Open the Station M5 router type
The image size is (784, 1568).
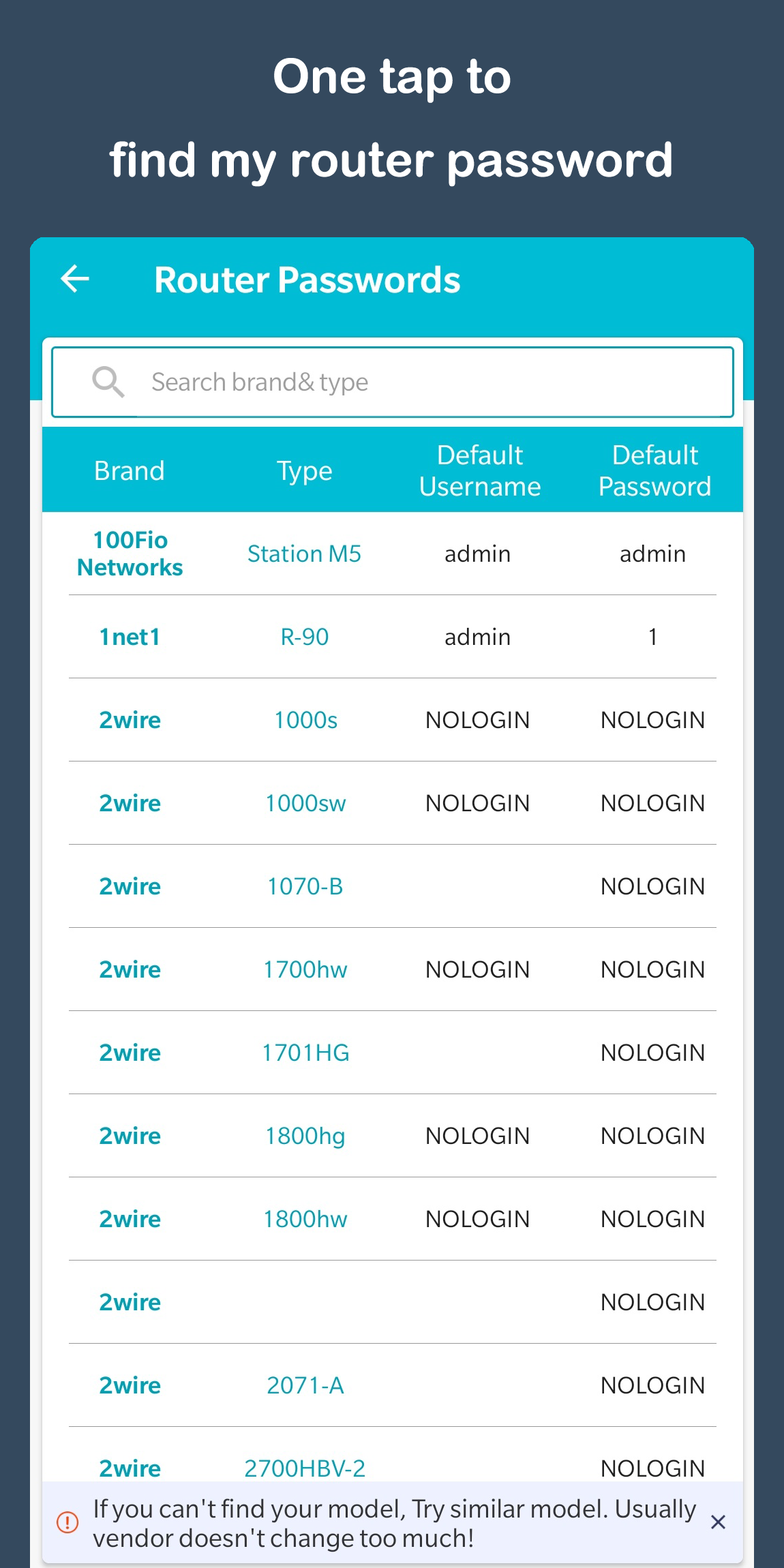[x=304, y=554]
